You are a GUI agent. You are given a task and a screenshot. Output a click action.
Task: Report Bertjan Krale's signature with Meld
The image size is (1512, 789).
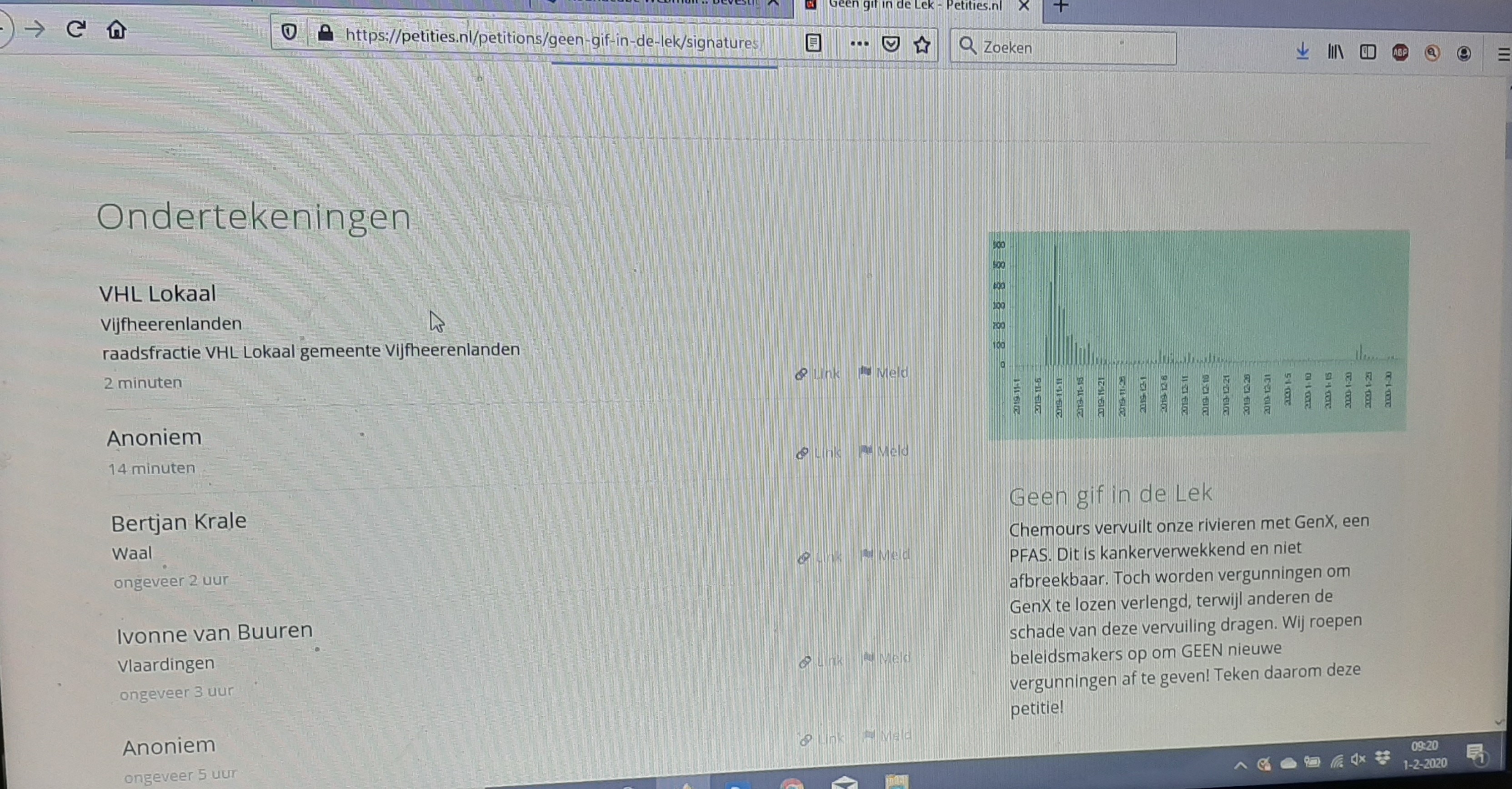click(885, 554)
